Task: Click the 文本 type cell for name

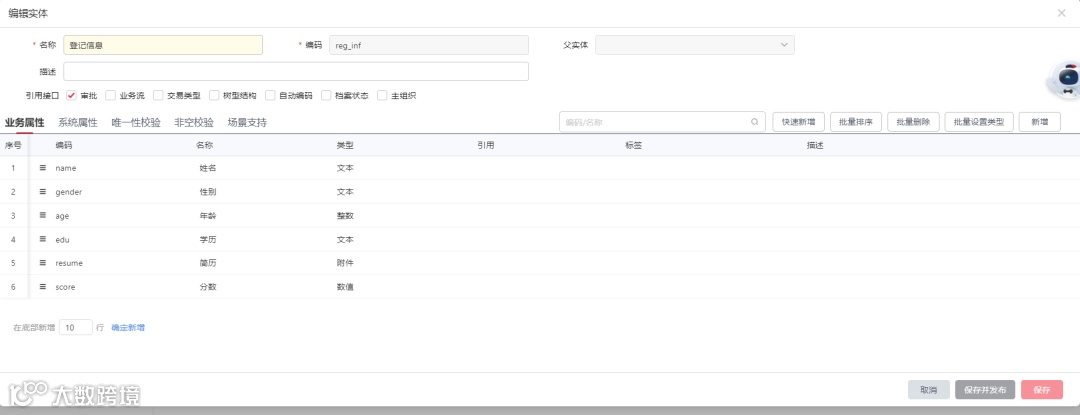Action: pyautogui.click(x=345, y=168)
